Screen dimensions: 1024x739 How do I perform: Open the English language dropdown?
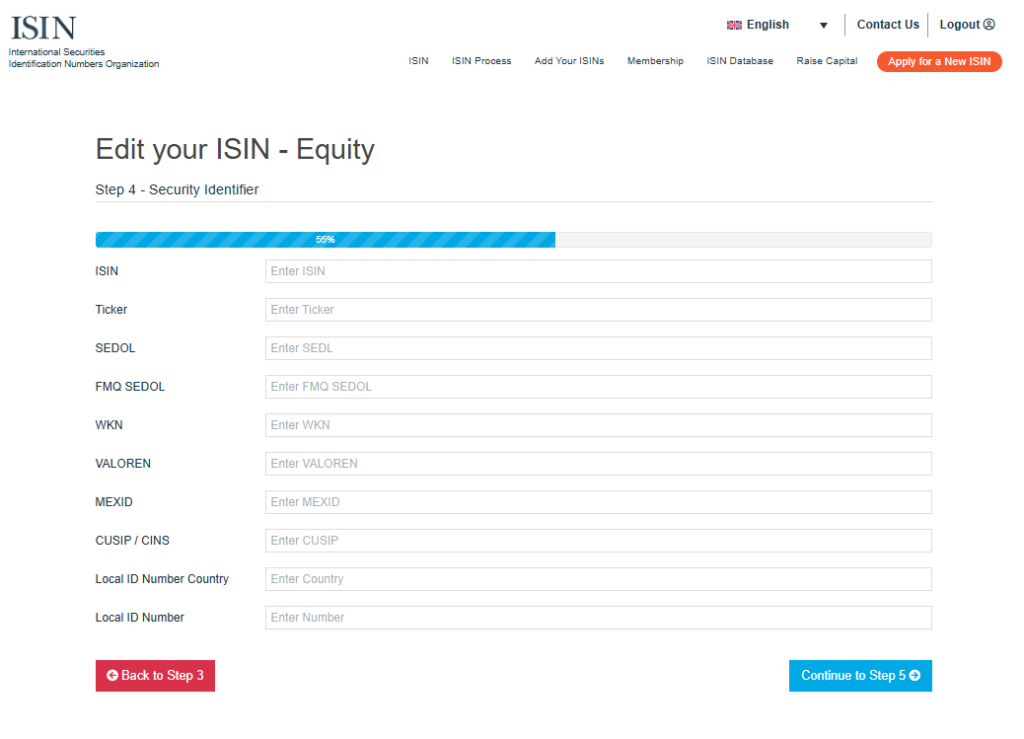(x=777, y=25)
